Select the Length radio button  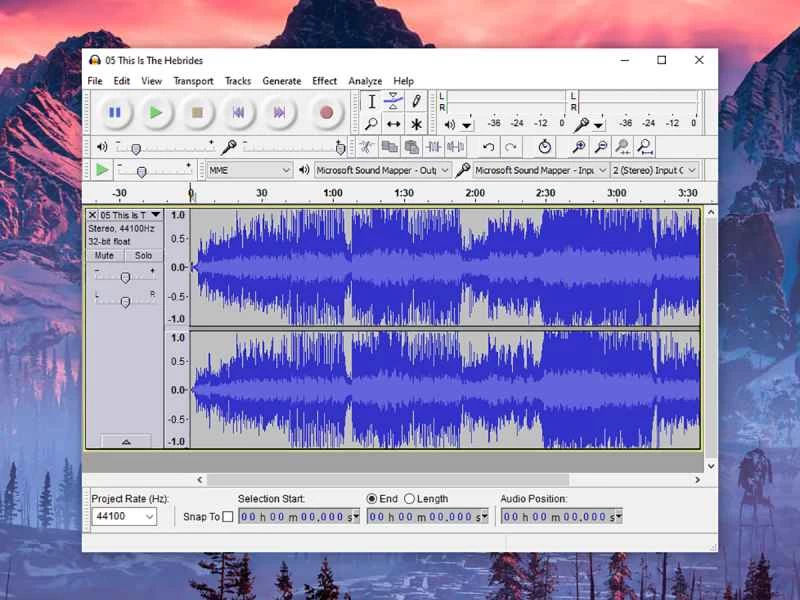(x=409, y=498)
